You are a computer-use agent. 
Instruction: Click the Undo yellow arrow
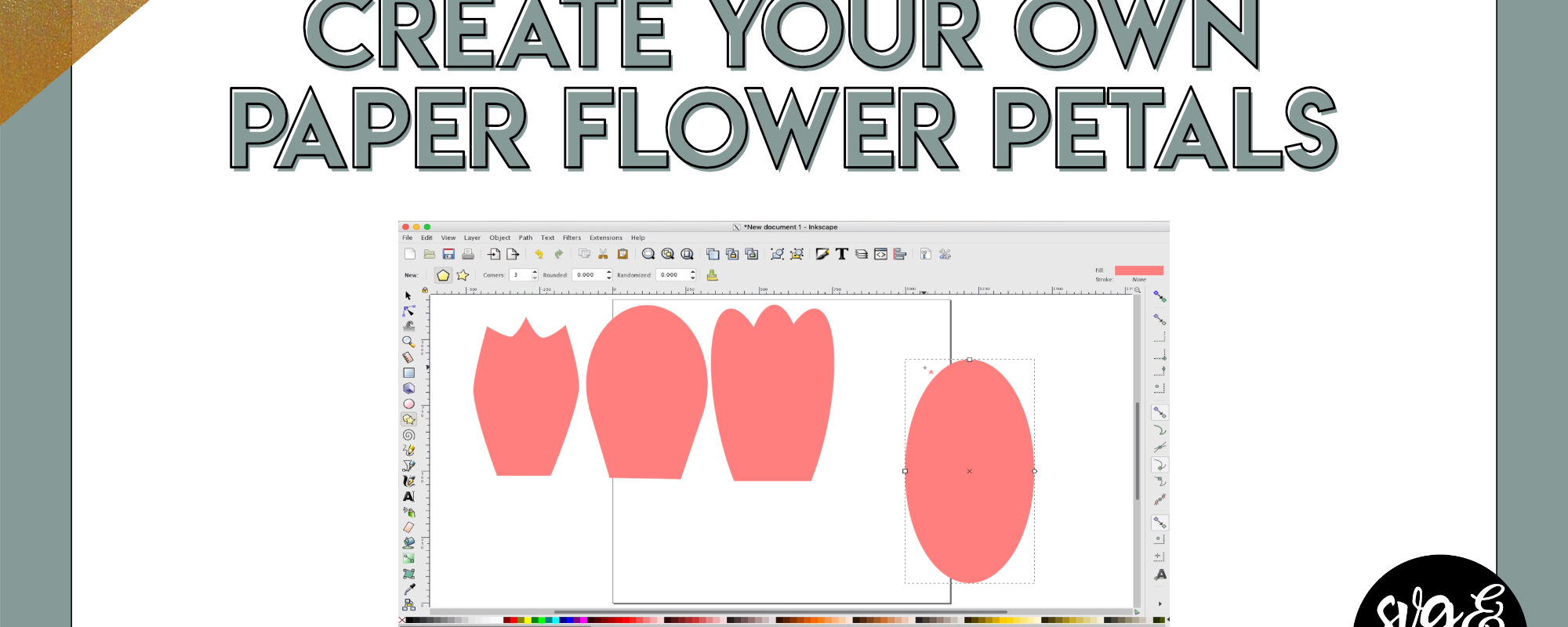(539, 254)
